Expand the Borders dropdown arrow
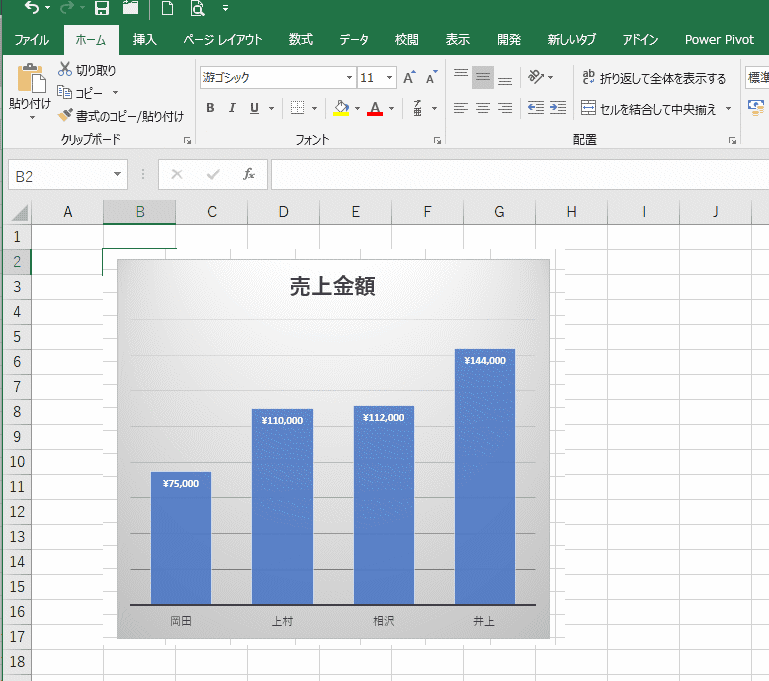Screen dimensions: 769x681 (314, 108)
